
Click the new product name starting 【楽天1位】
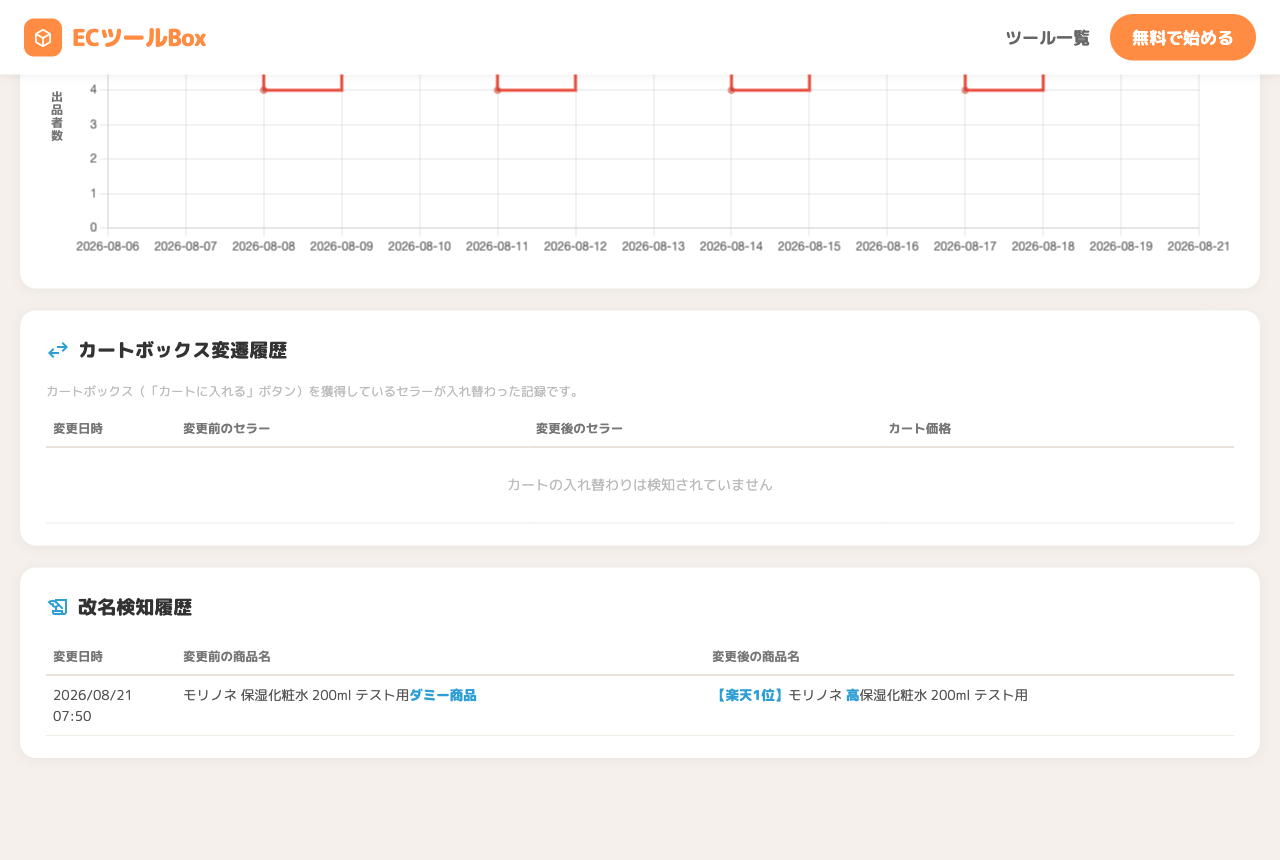pos(870,695)
